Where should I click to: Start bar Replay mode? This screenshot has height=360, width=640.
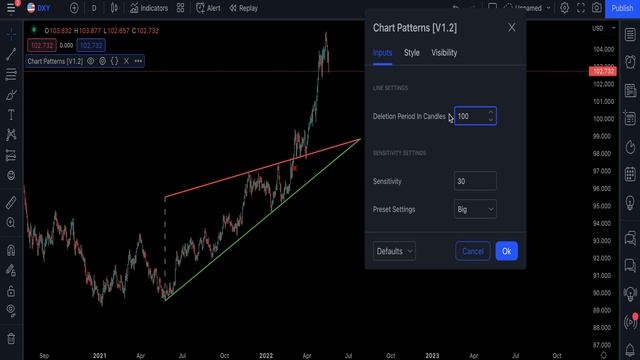pyautogui.click(x=244, y=8)
